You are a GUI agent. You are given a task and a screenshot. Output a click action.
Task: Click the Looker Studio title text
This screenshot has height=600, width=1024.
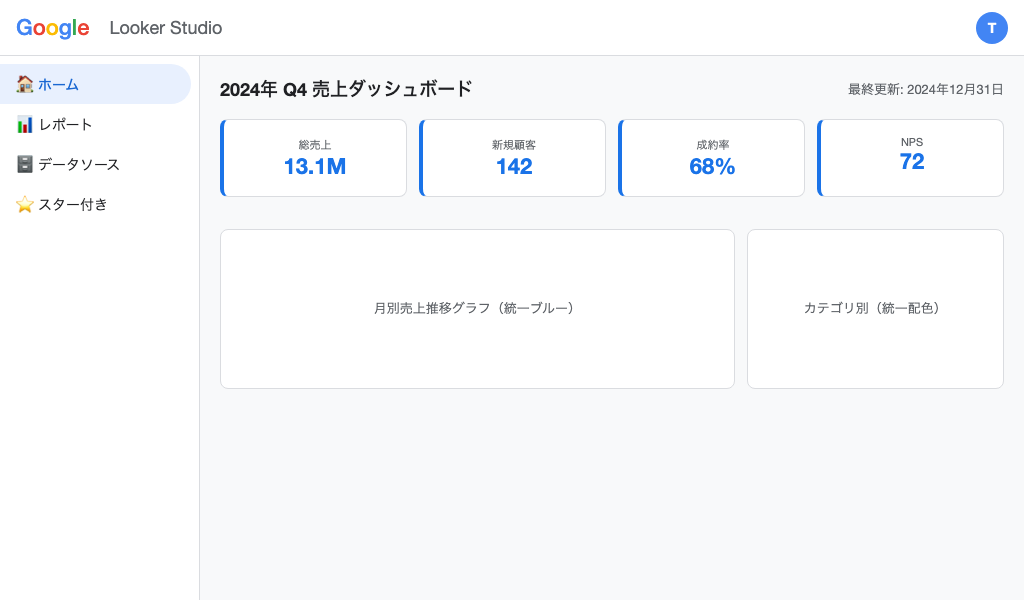point(166,28)
